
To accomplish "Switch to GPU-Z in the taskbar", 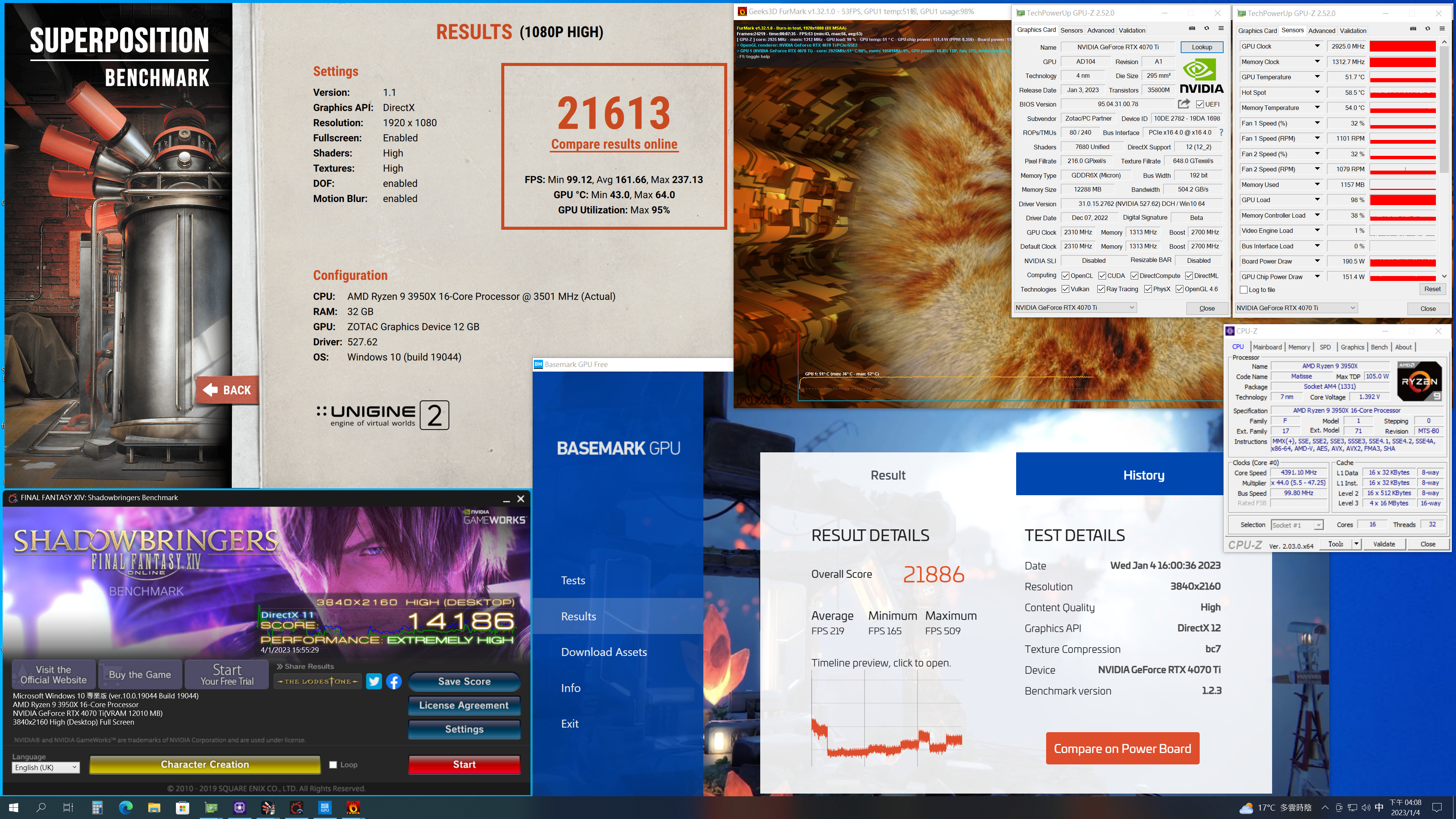I will 211,808.
